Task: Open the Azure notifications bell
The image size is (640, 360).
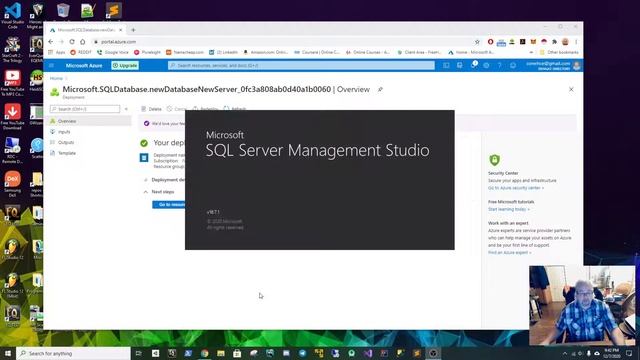Action: point(473,65)
